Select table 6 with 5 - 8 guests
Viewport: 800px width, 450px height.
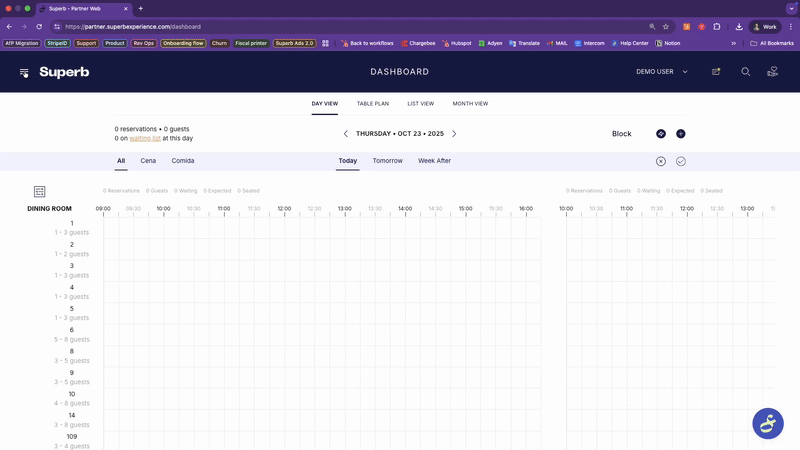71,335
